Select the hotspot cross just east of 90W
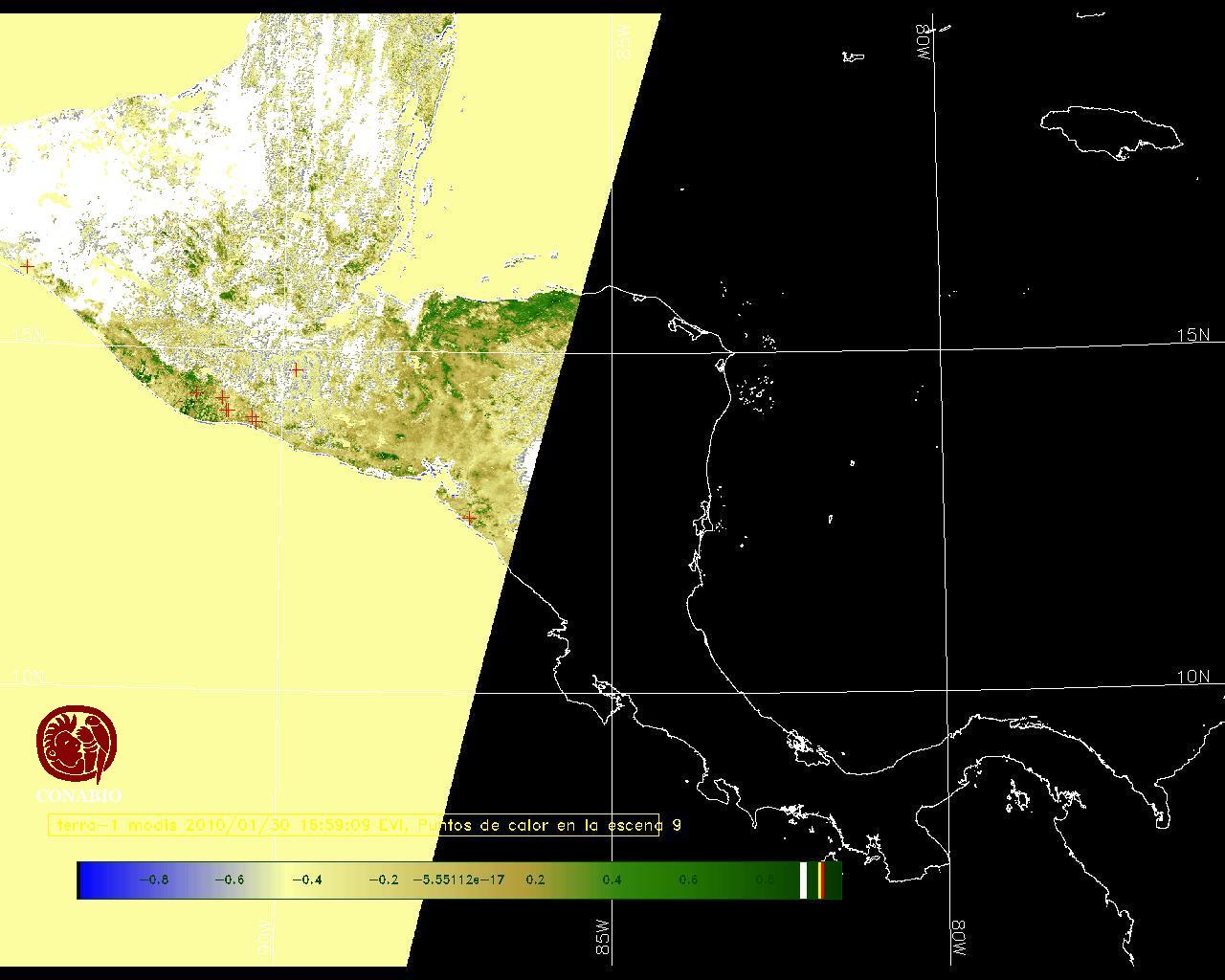 (297, 369)
